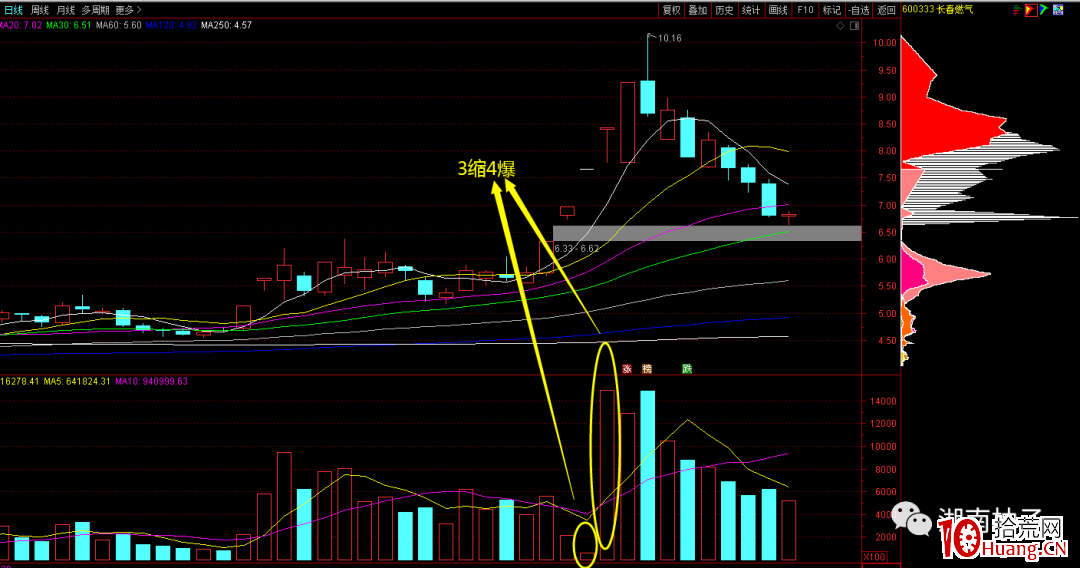Select the tallest cyan volume bar
Image resolution: width=1080 pixels, height=568 pixels.
click(x=647, y=475)
